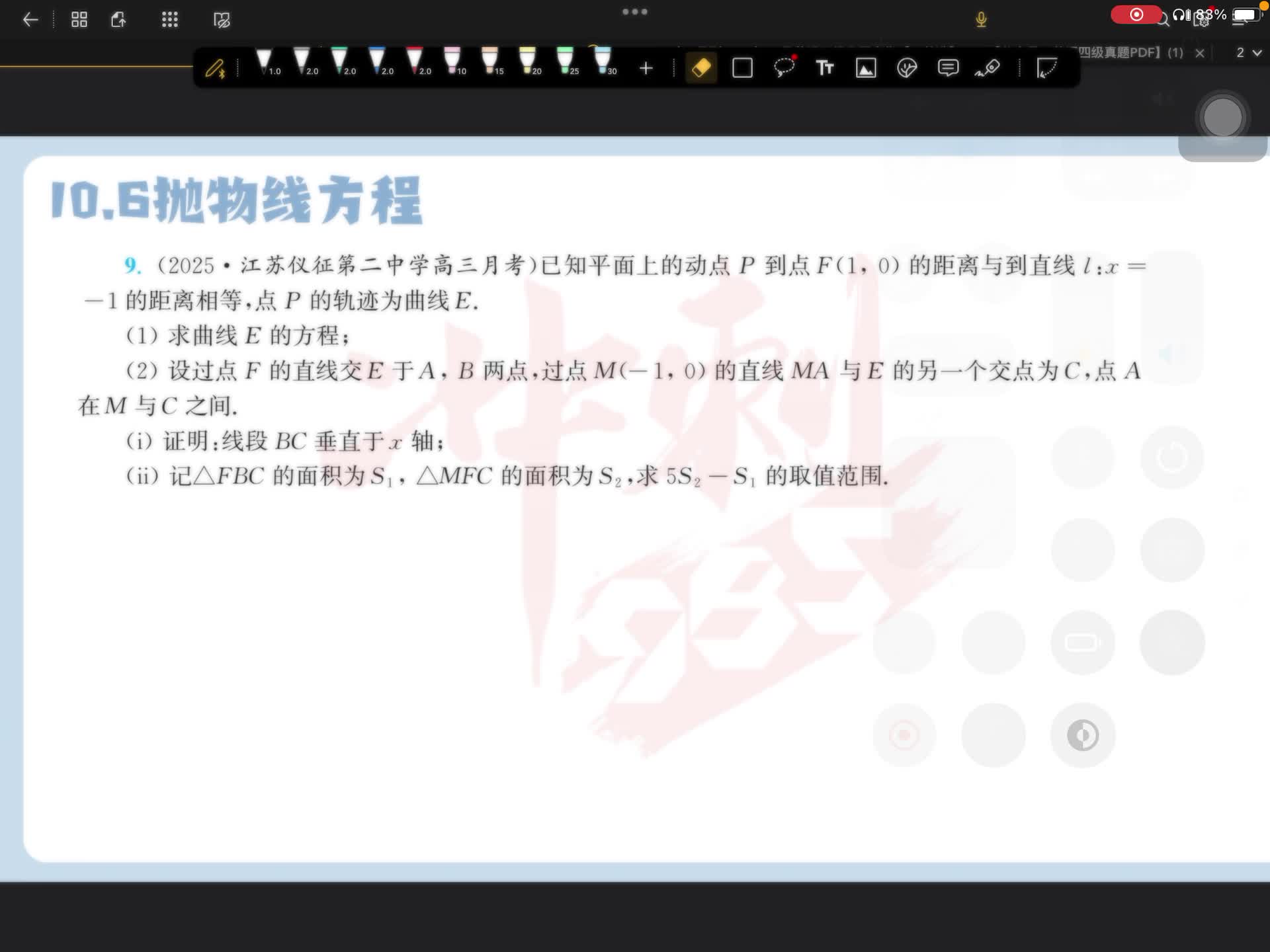Viewport: 1270px width, 952px height.
Task: Choose the text tool
Action: pyautogui.click(x=824, y=68)
